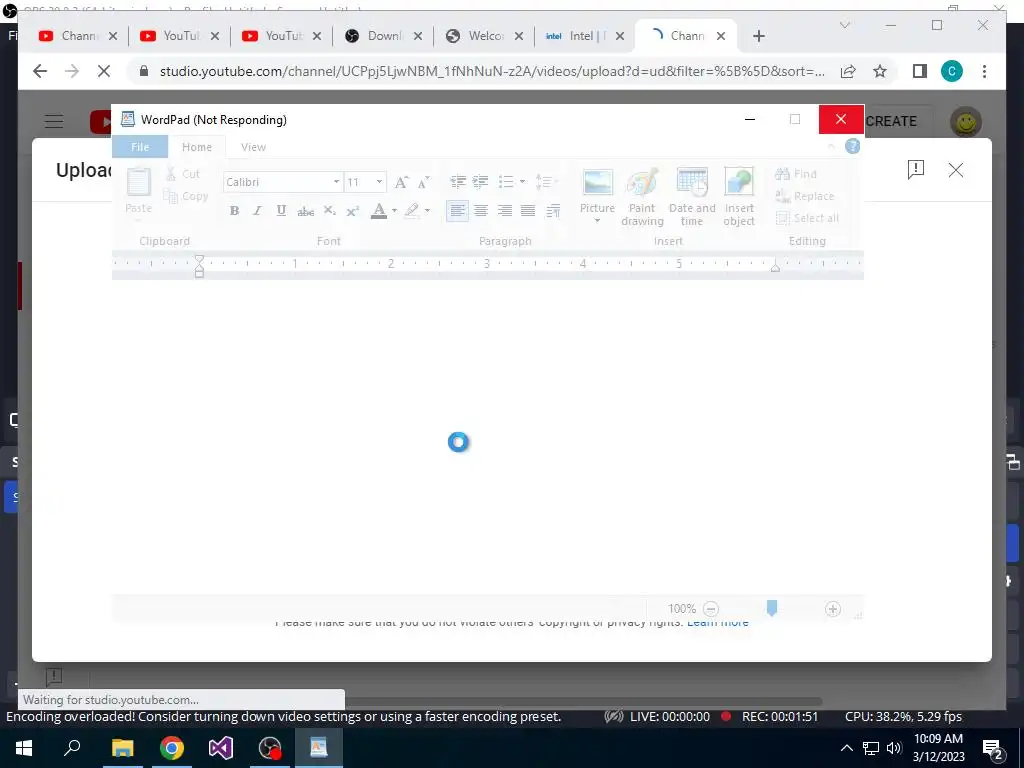Switch to the WordPad View tab
The height and width of the screenshot is (768, 1024).
coord(253,147)
